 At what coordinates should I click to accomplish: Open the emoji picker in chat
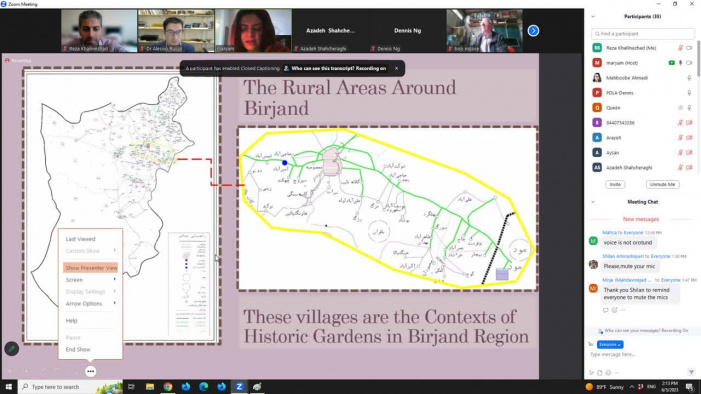pyautogui.click(x=608, y=373)
